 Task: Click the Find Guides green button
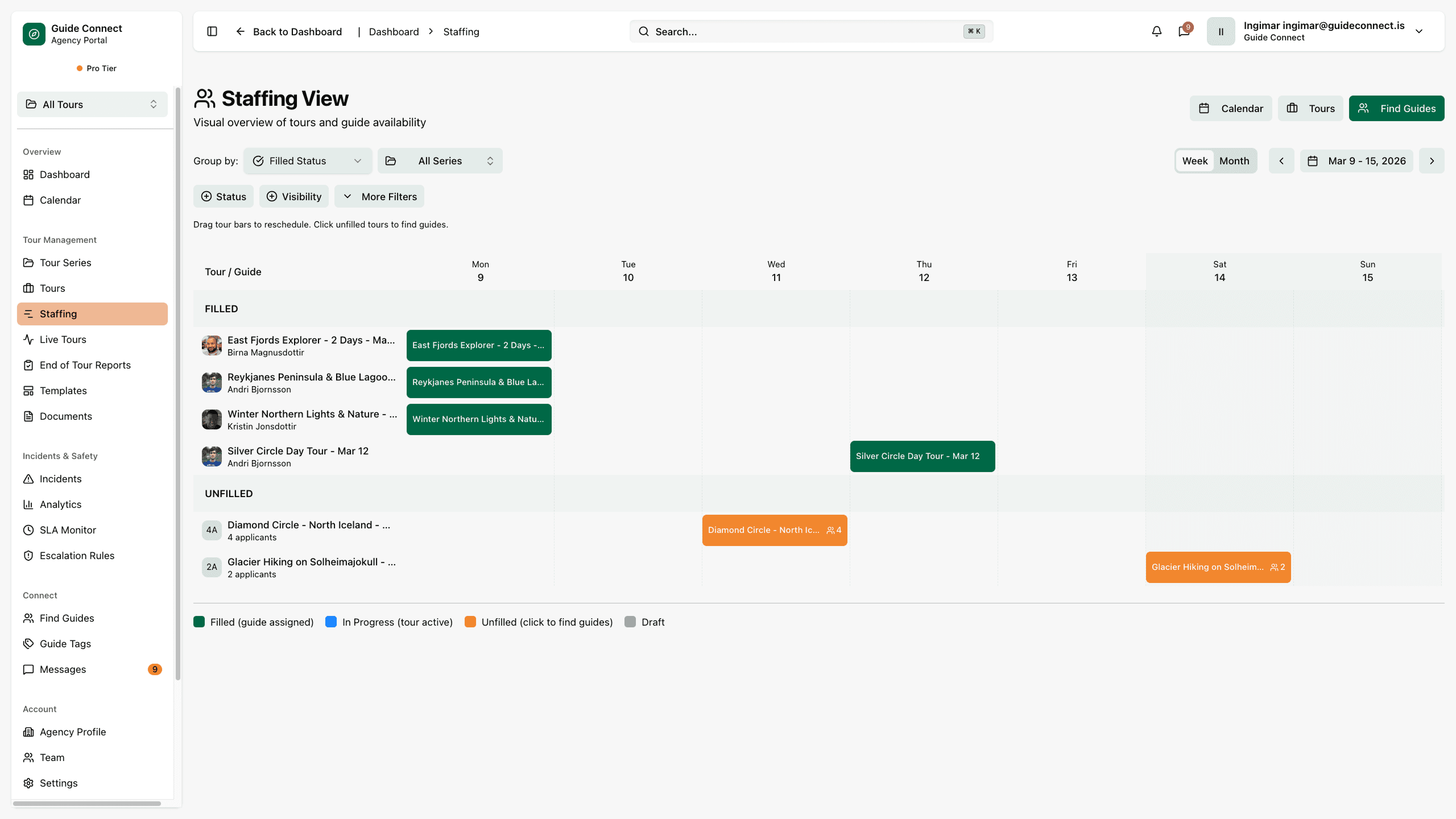1396,108
